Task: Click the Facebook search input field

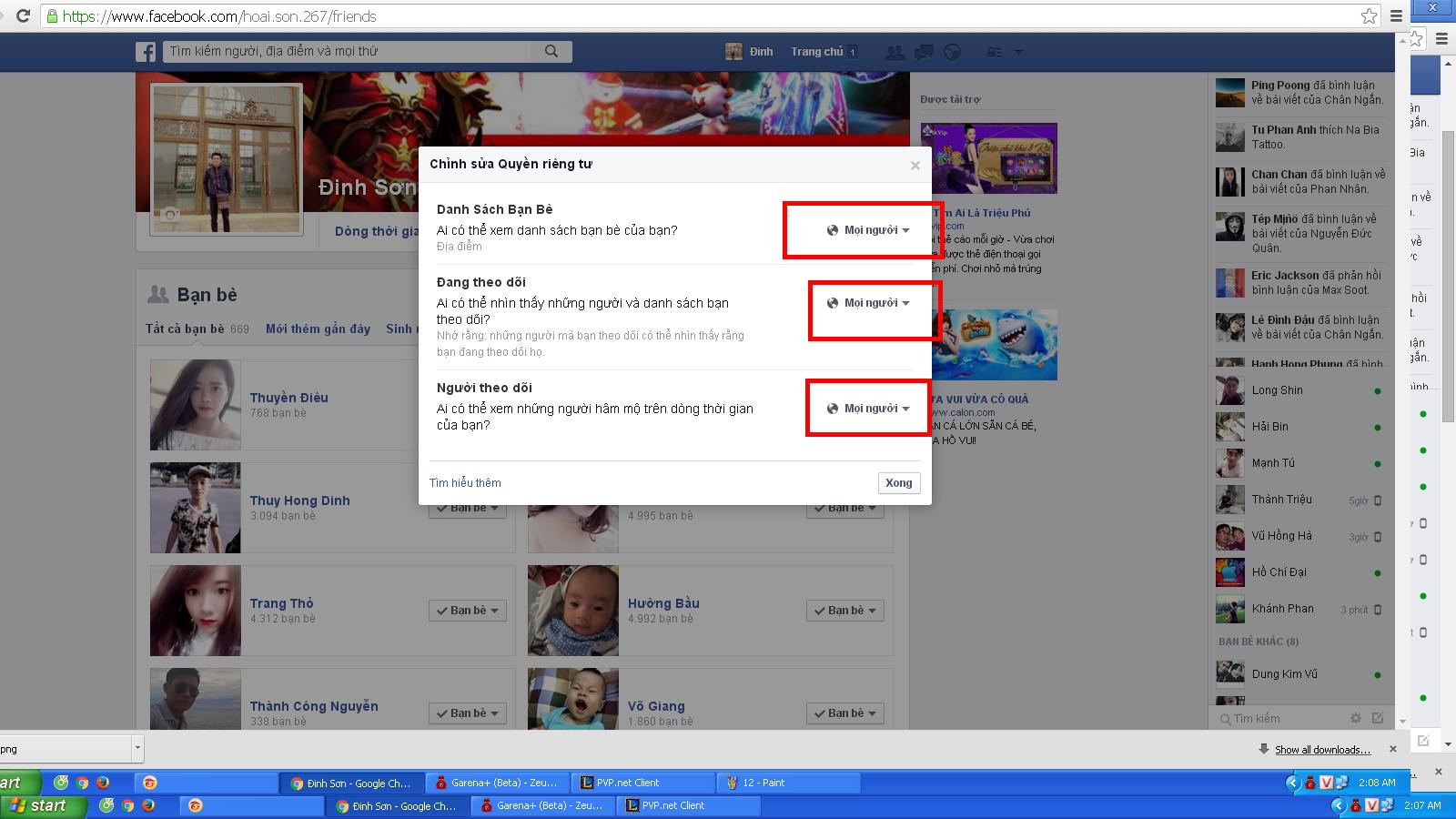Action: click(x=350, y=52)
